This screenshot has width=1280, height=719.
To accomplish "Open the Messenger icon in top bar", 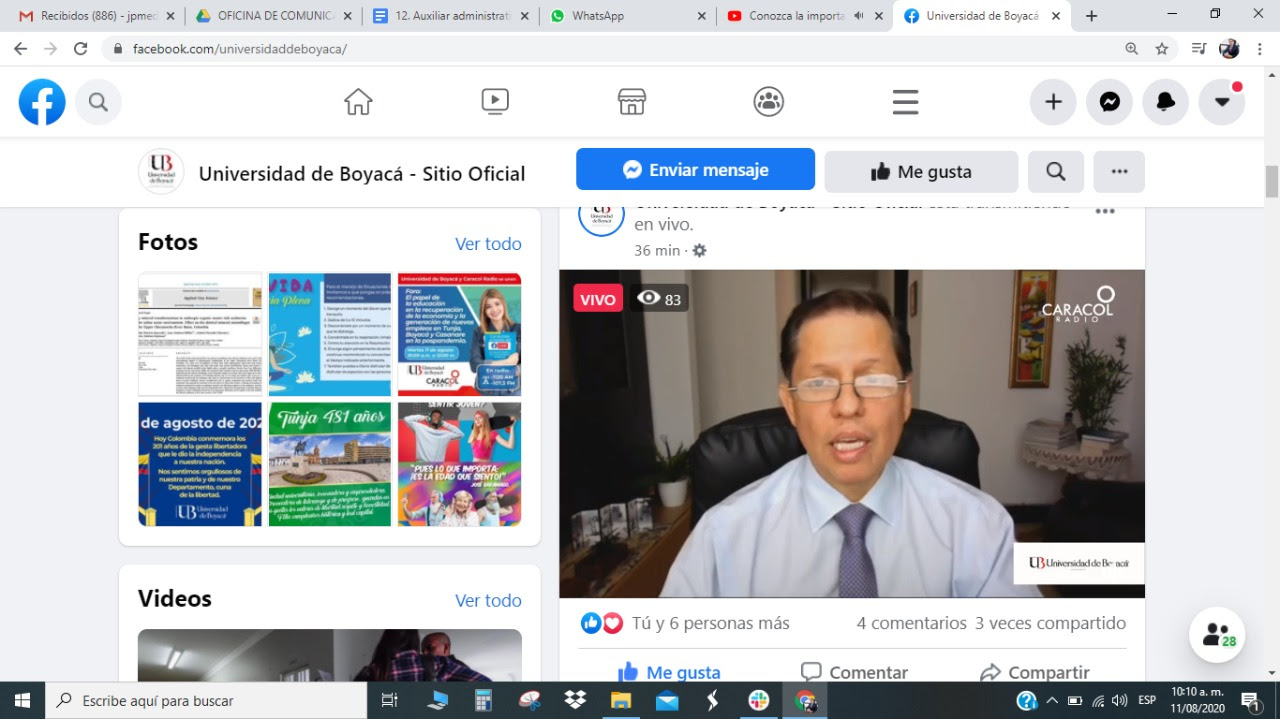I will coord(1110,102).
